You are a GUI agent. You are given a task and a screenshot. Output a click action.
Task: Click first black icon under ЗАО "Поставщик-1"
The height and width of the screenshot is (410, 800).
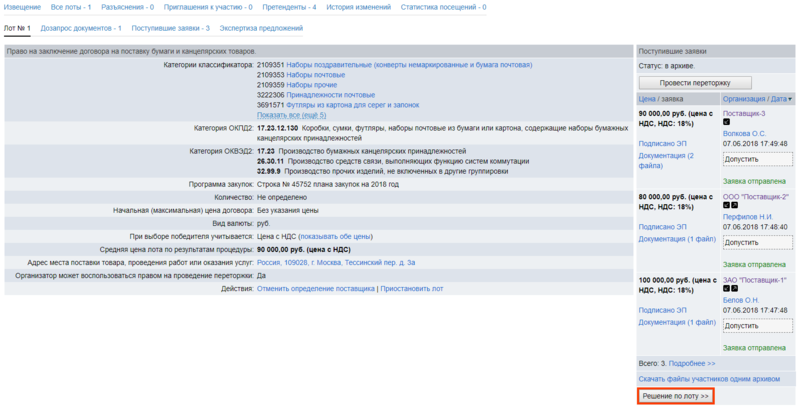[x=727, y=289]
